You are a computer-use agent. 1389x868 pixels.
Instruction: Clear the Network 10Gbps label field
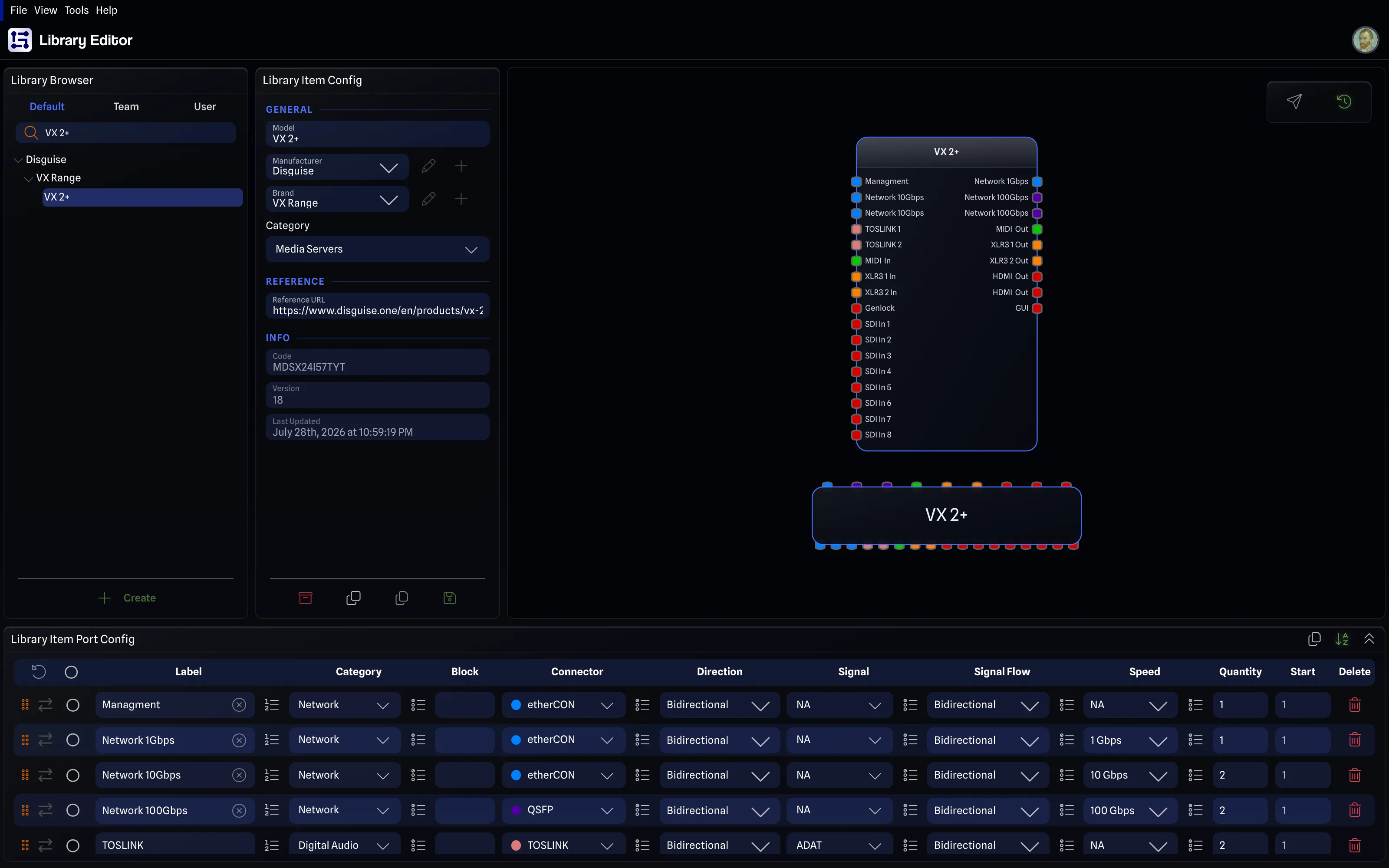coord(239,775)
